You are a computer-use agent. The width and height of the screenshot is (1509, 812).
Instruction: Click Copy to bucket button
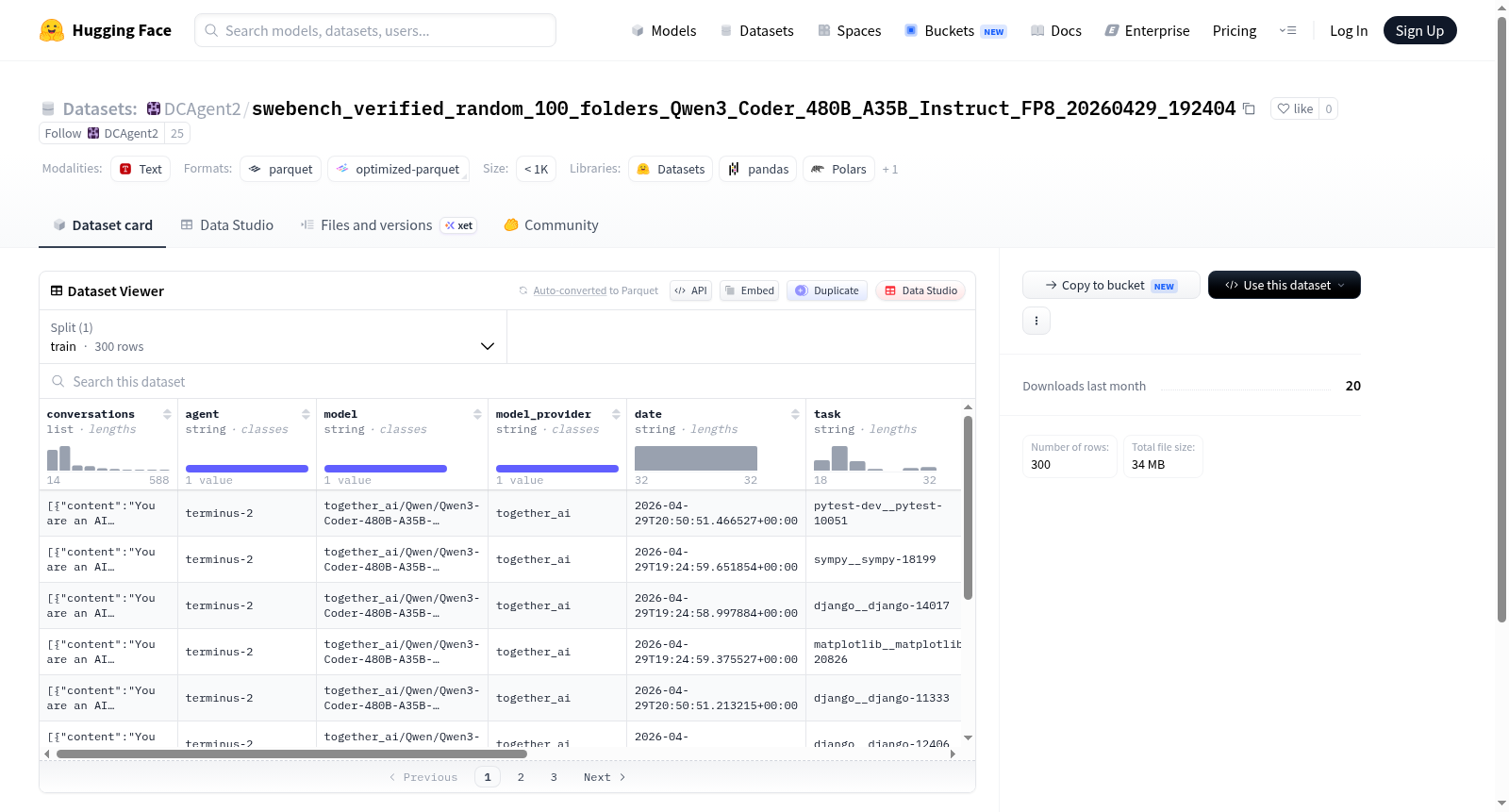tap(1111, 285)
